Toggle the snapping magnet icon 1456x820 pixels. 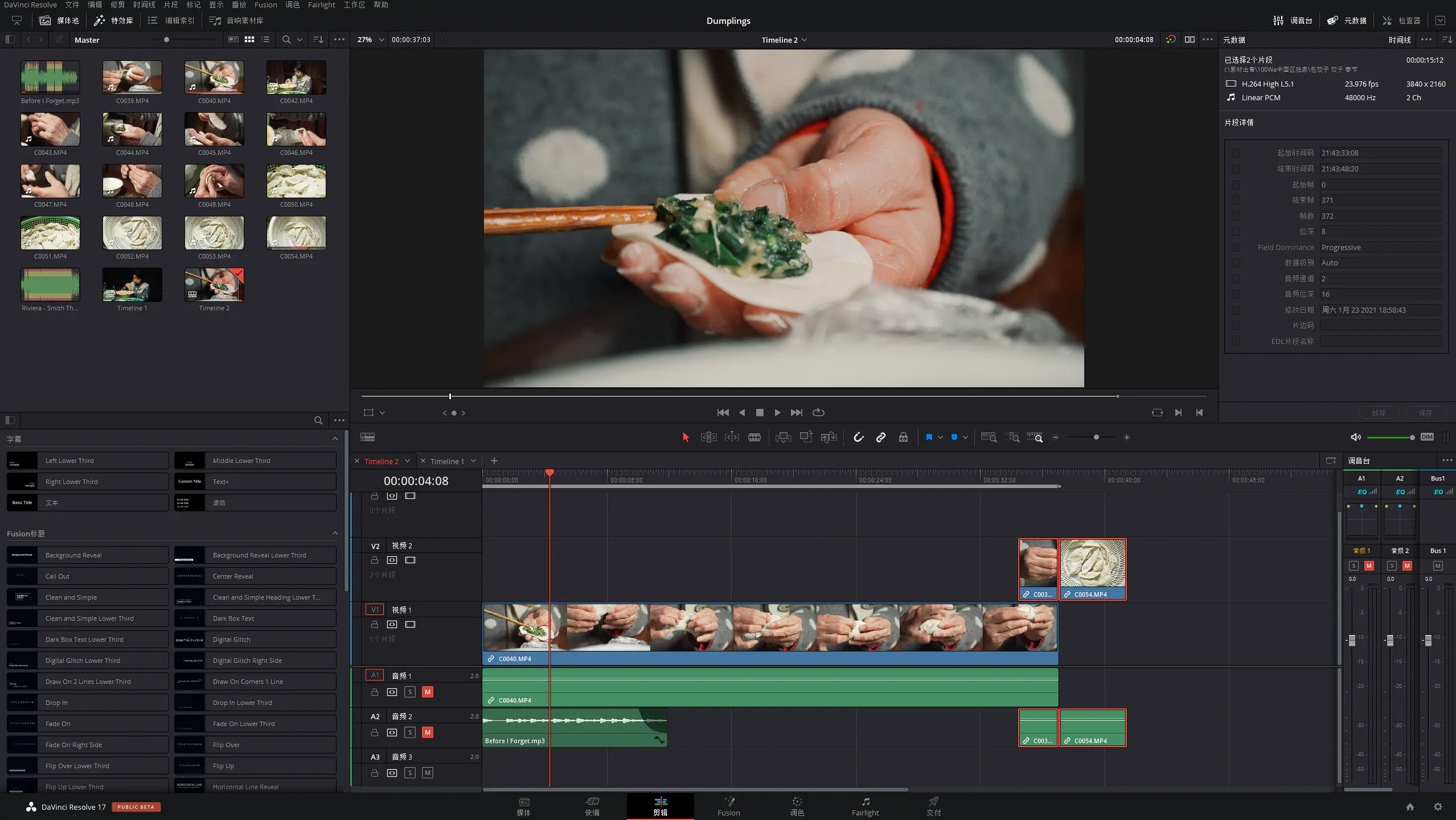pyautogui.click(x=858, y=437)
